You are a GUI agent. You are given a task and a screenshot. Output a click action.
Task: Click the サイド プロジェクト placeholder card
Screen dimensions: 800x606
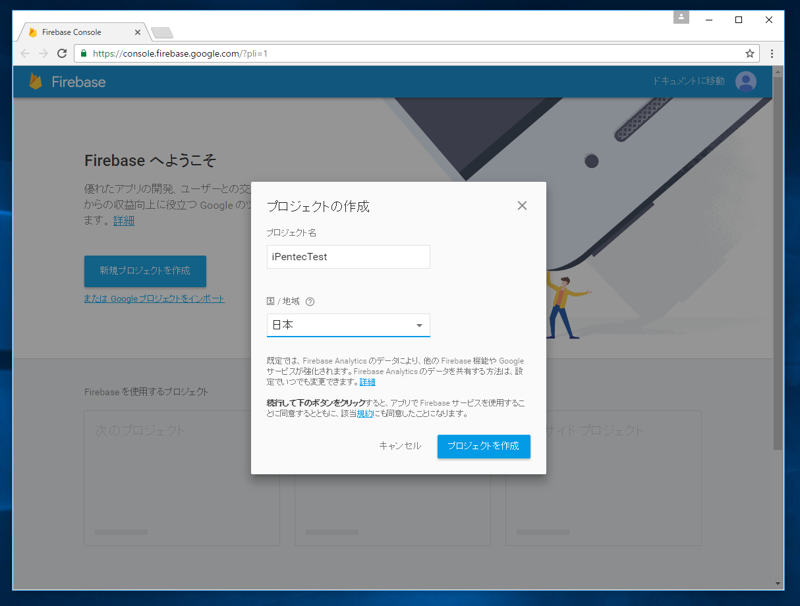pos(604,478)
